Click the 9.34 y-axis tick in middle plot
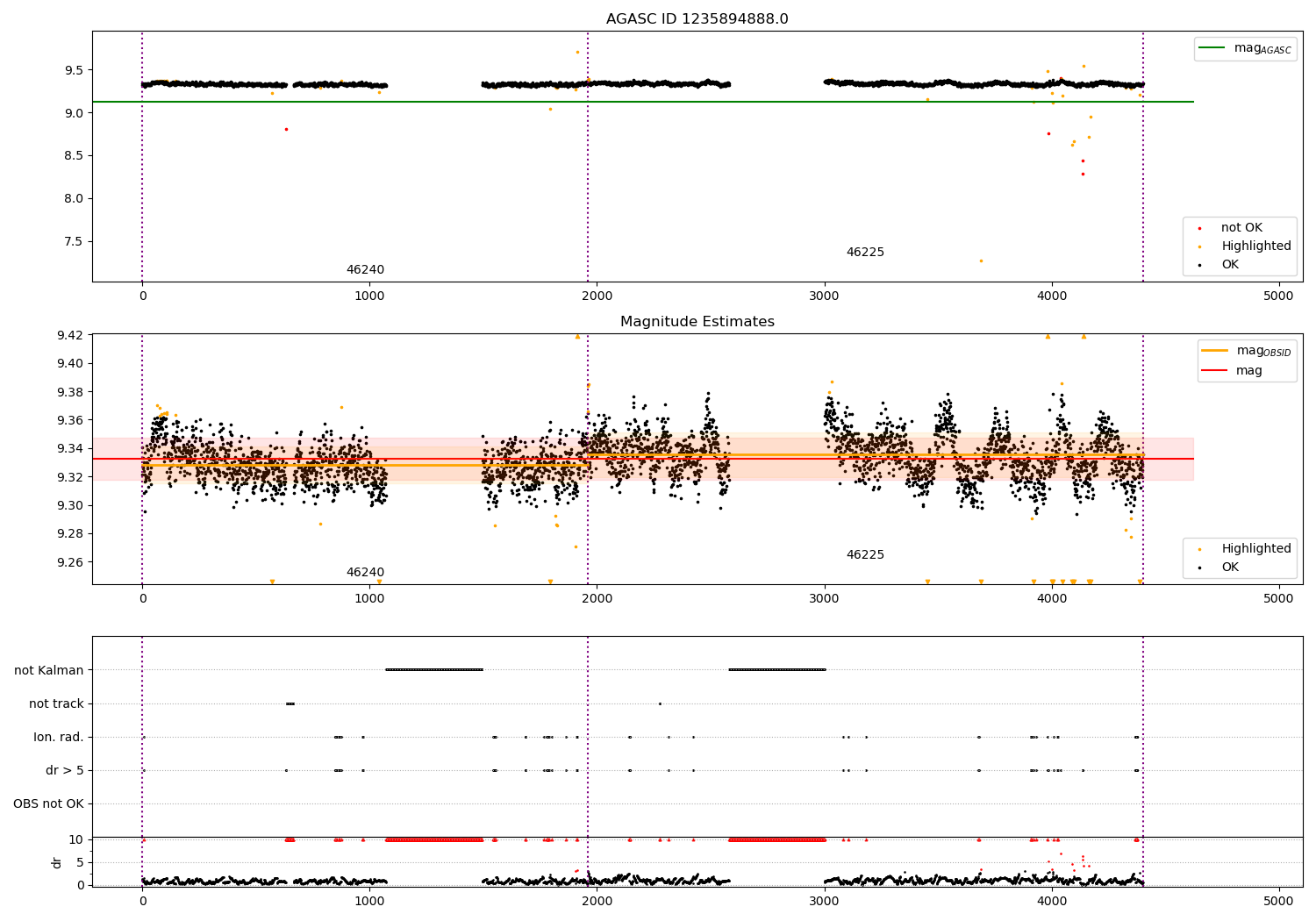This screenshot has height=921, width=1316. pos(70,449)
